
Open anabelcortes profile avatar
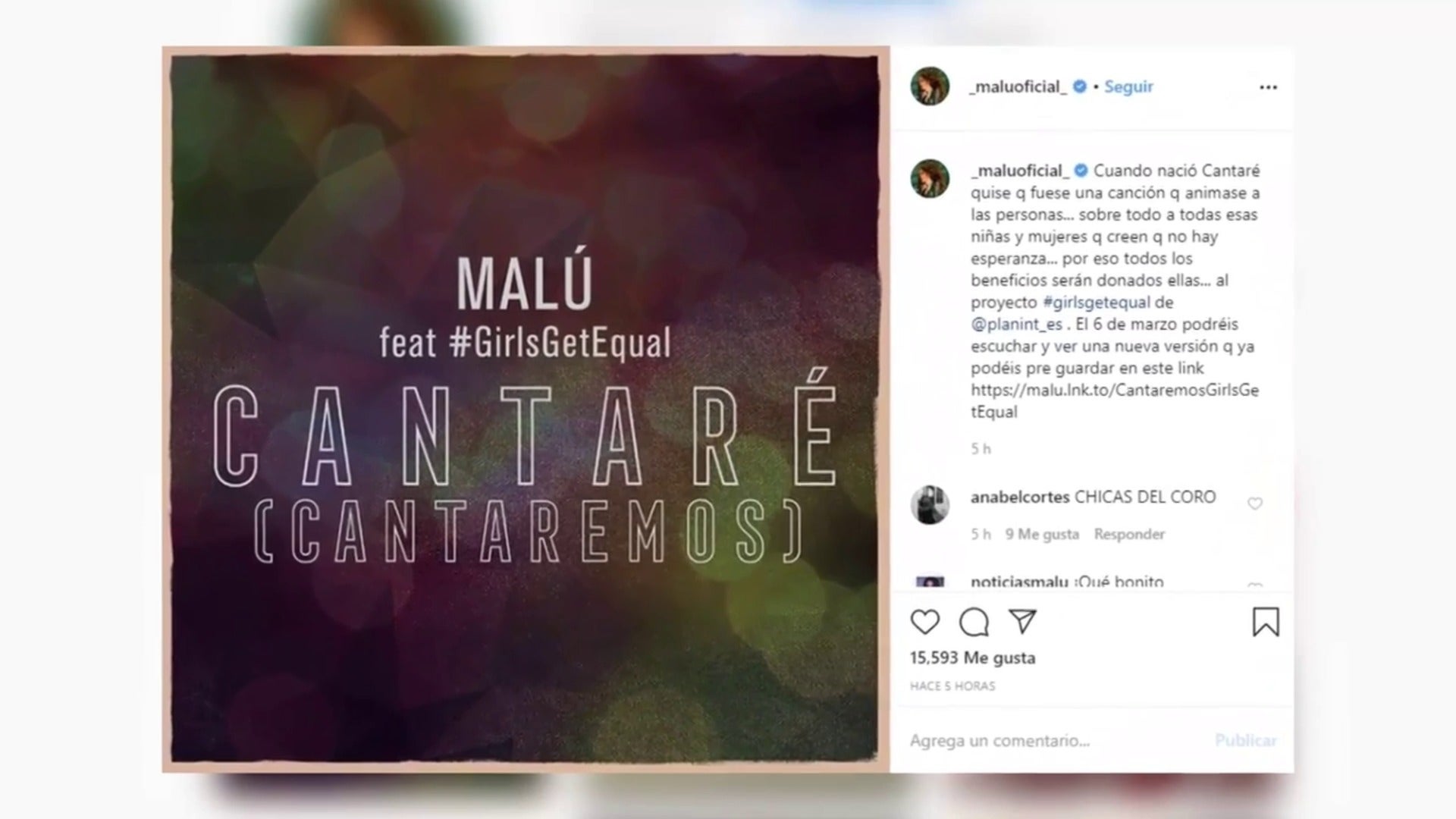[x=930, y=504]
